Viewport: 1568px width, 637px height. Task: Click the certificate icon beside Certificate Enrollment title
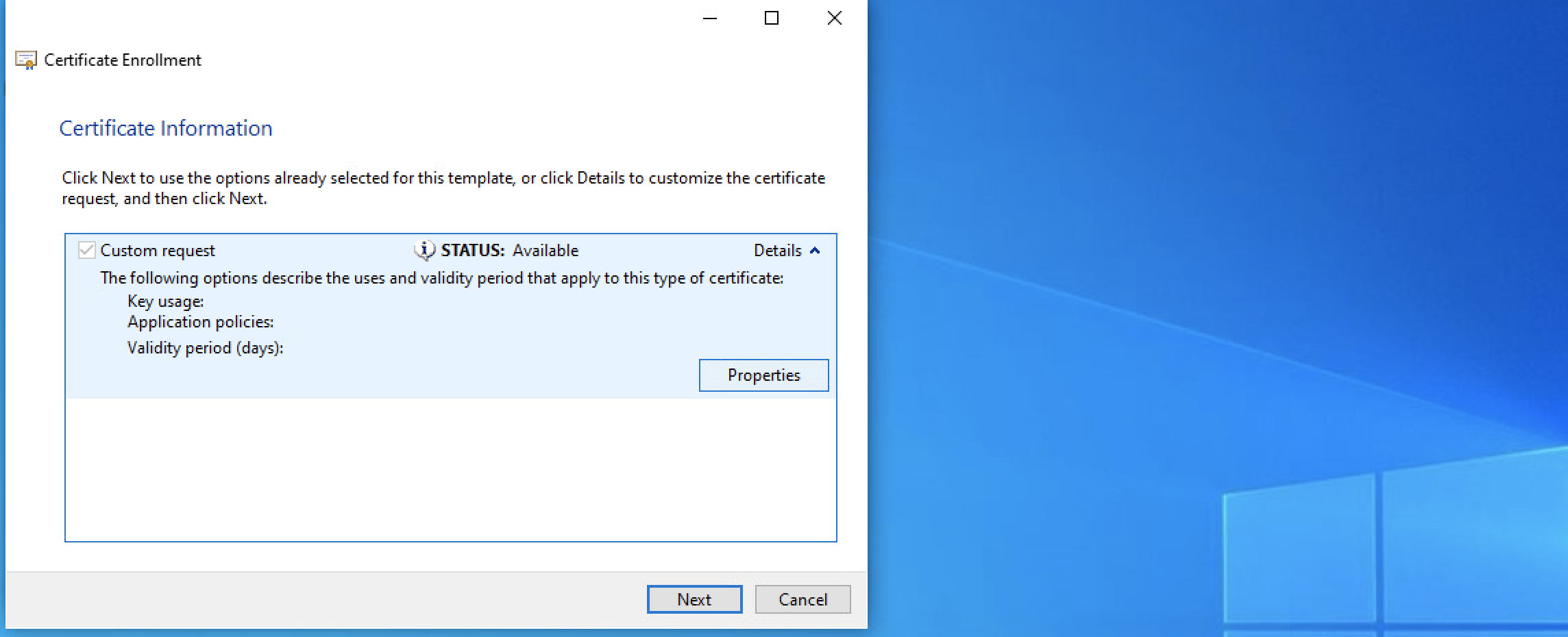point(25,60)
